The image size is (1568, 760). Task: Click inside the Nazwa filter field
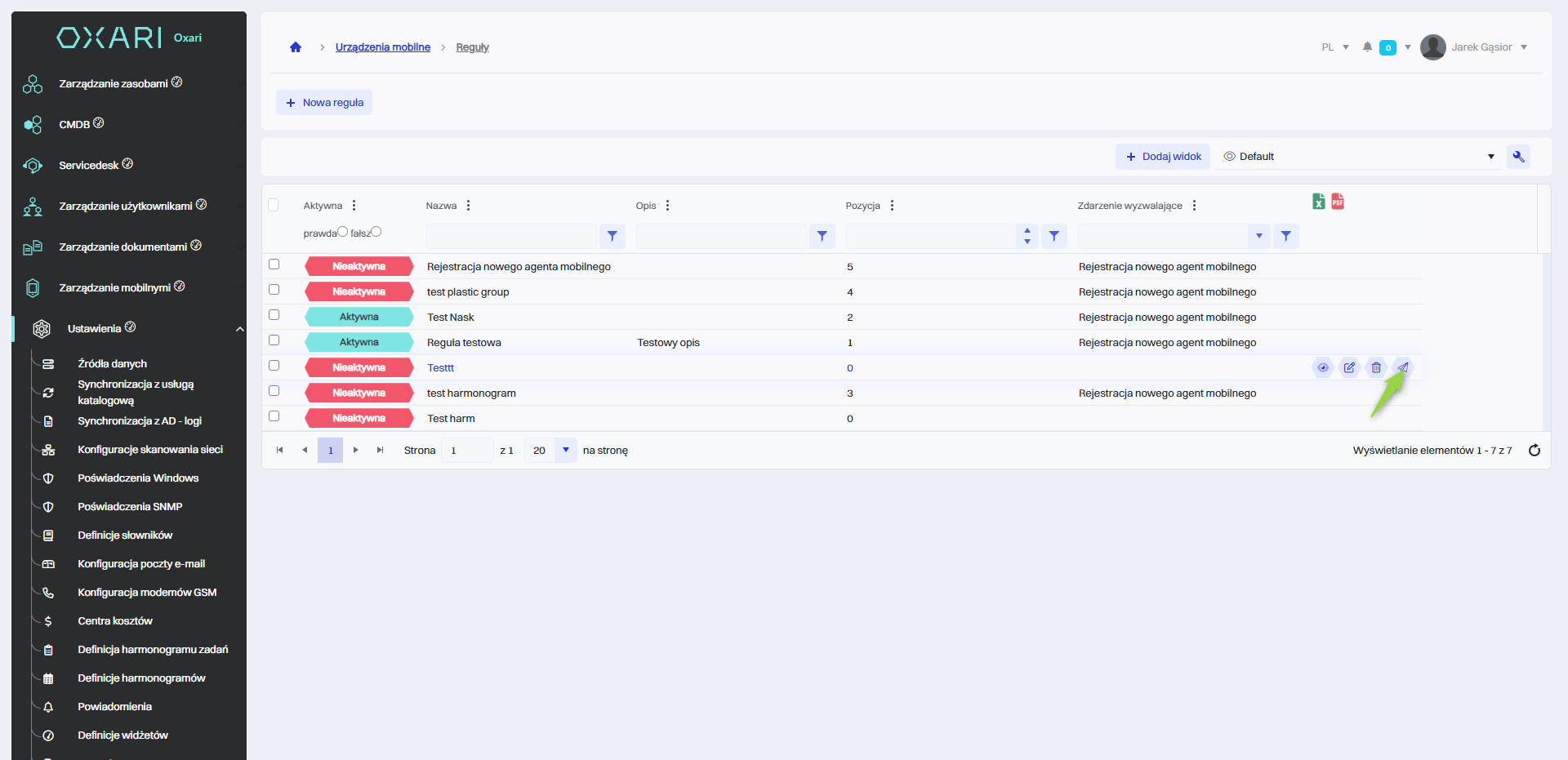[x=511, y=237]
